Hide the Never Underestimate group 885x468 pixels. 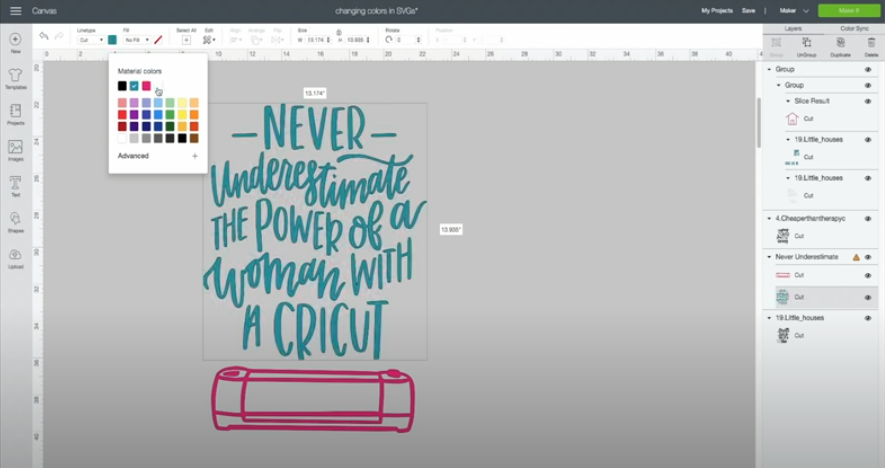[x=868, y=257]
